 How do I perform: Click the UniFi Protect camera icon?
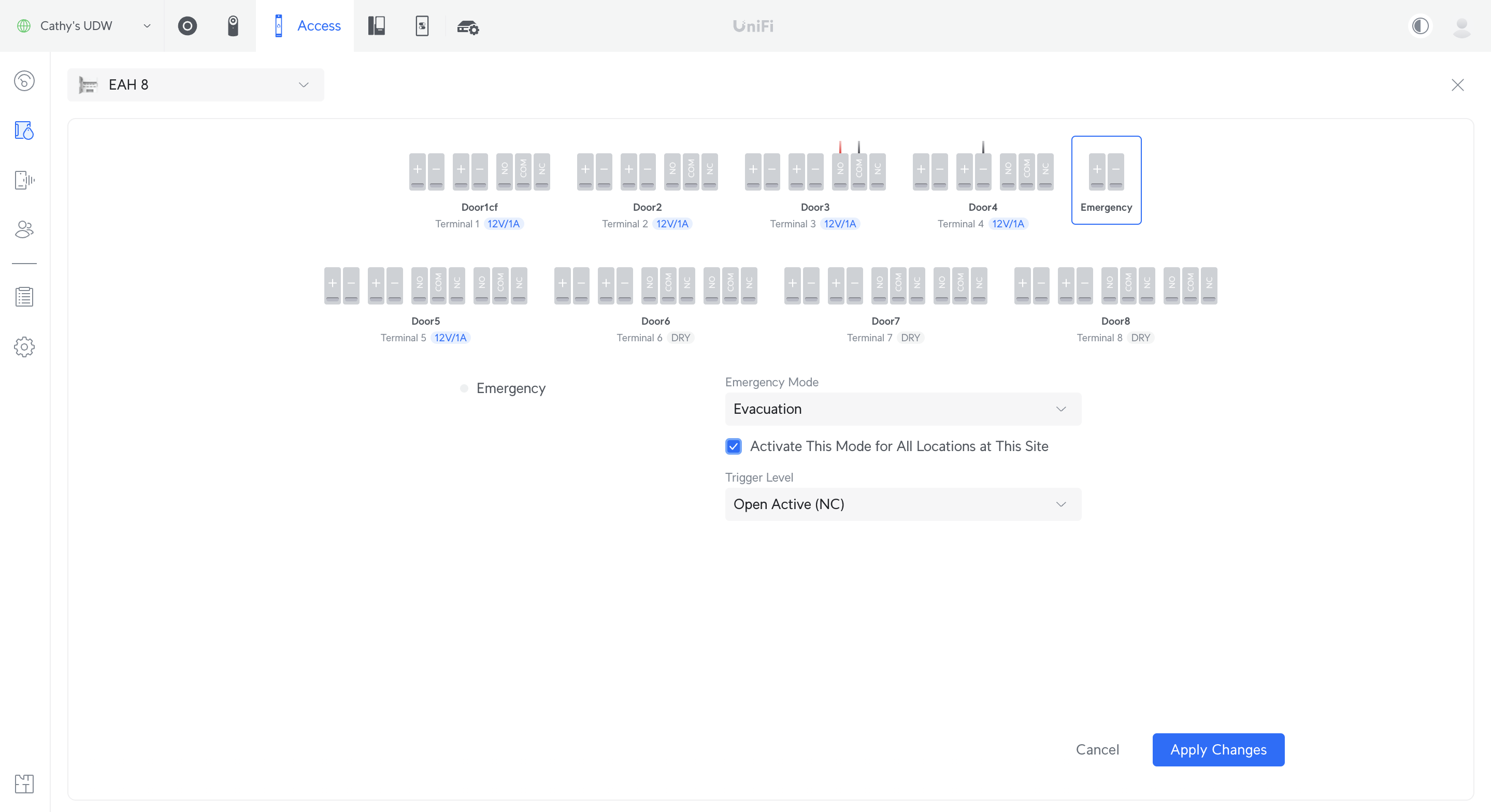click(186, 27)
